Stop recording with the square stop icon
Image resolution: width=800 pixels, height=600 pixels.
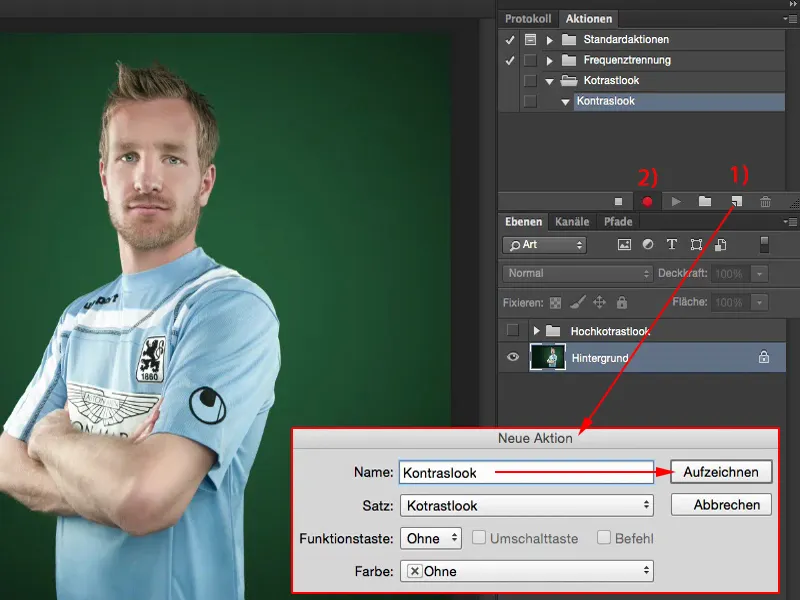pyautogui.click(x=618, y=202)
